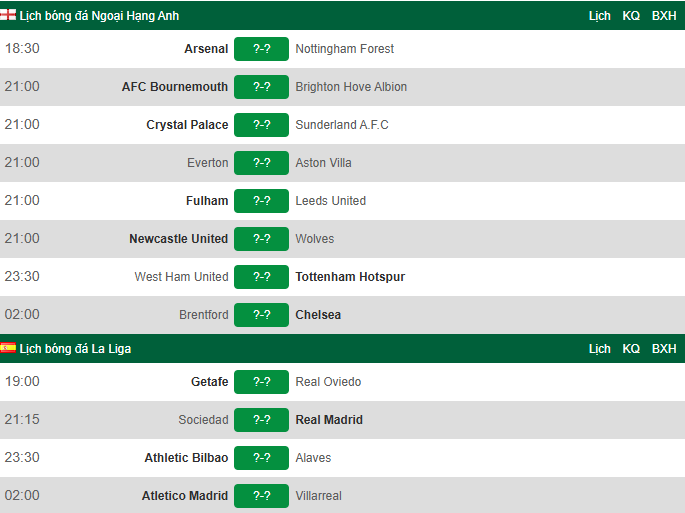The image size is (685, 513).
Task: Click the Arsenal vs Nottingham Forest score button
Action: pos(261,49)
